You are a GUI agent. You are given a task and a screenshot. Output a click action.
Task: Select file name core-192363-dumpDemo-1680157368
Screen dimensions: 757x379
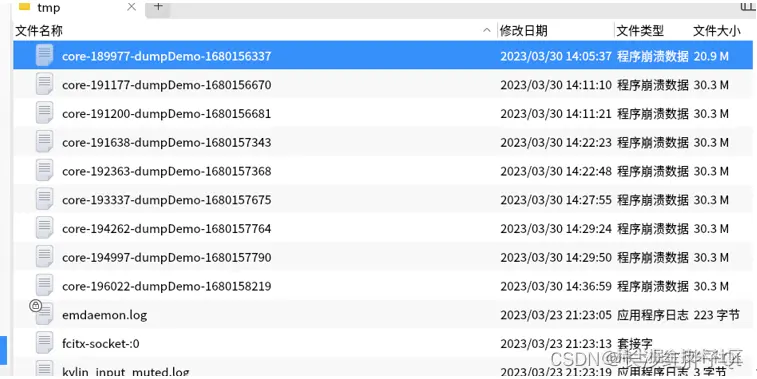tap(167, 171)
